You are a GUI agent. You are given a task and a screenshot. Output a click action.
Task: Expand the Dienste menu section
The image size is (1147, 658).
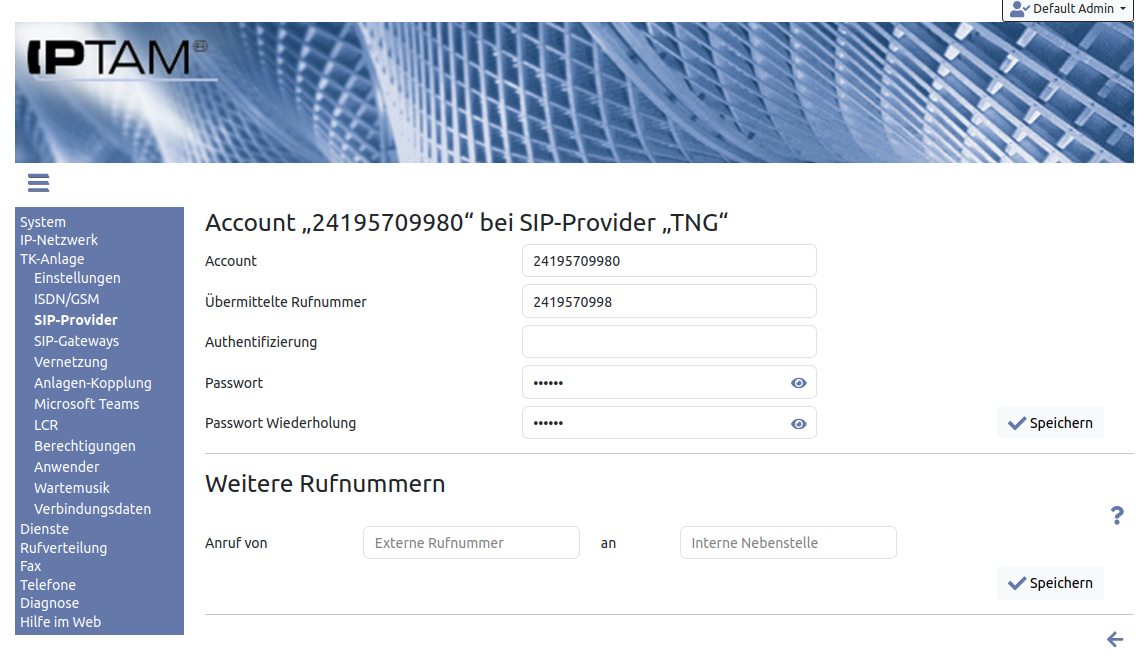pos(44,529)
